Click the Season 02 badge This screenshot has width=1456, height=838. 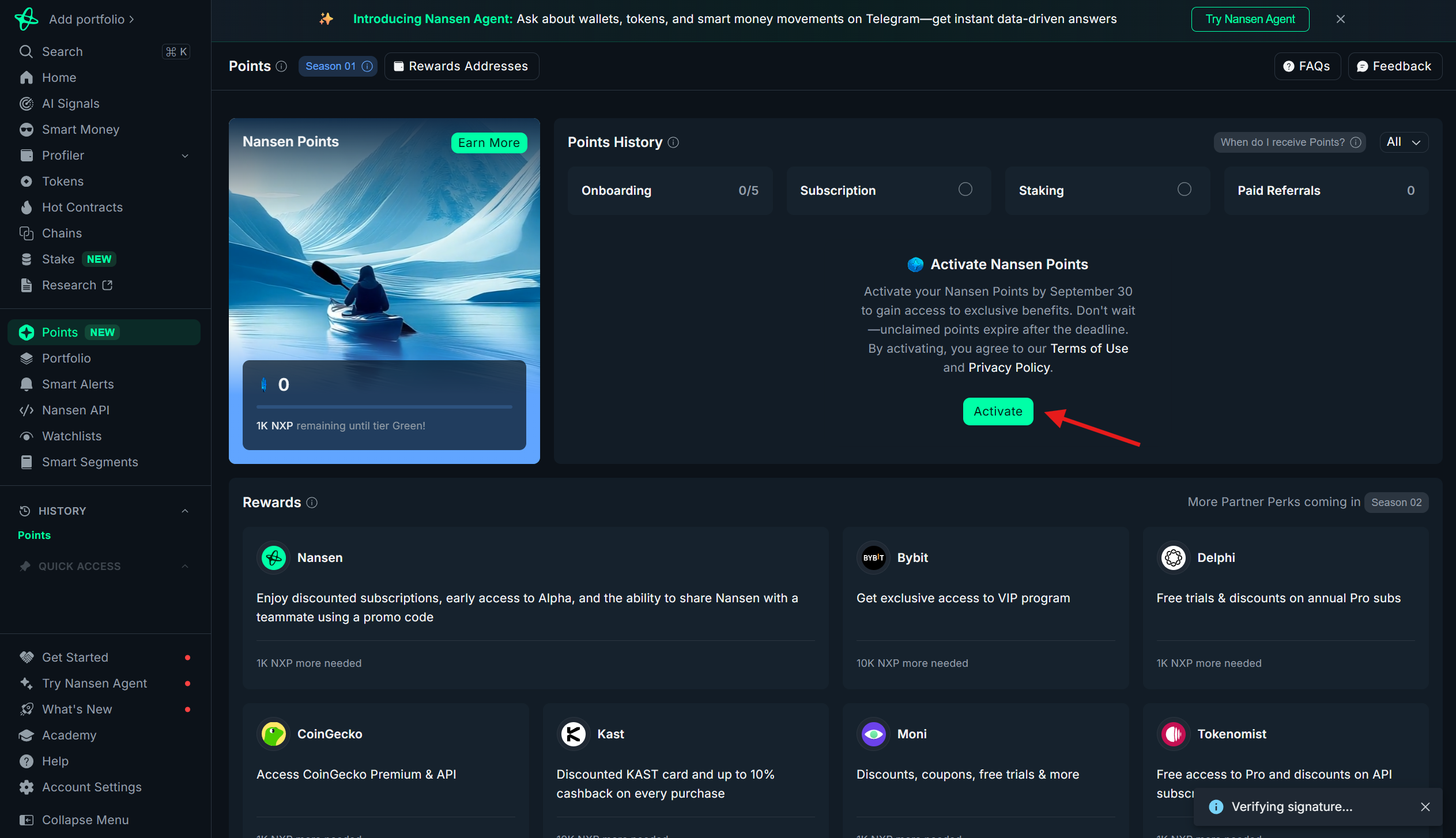point(1396,502)
